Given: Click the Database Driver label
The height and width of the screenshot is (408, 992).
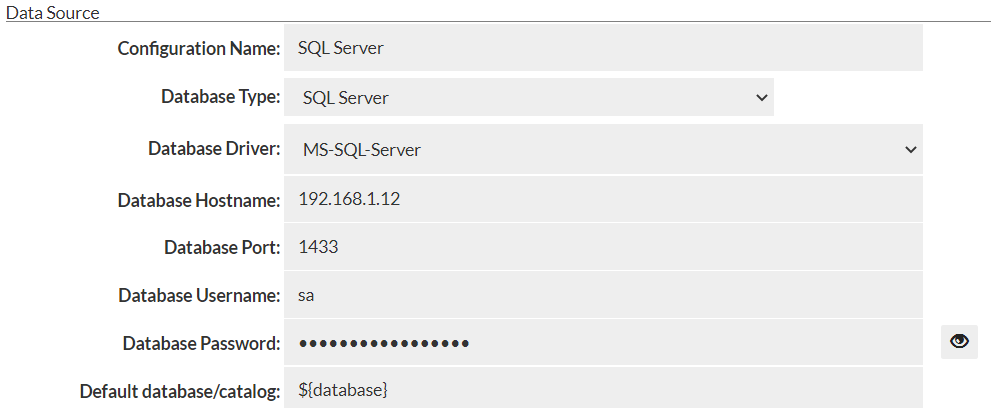Looking at the screenshot, I should point(214,149).
